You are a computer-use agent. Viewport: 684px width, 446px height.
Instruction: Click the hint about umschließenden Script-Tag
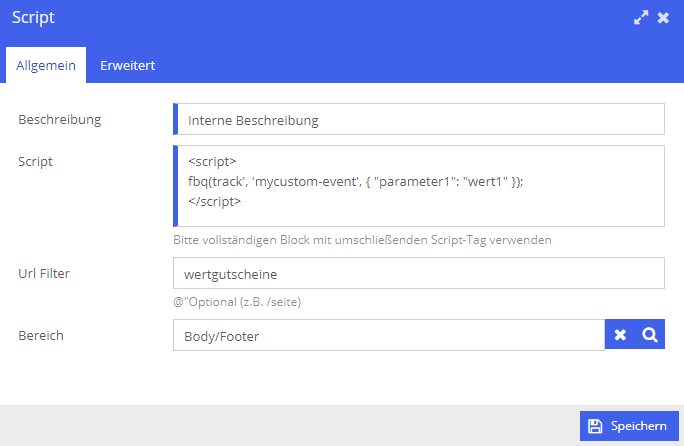tap(362, 240)
